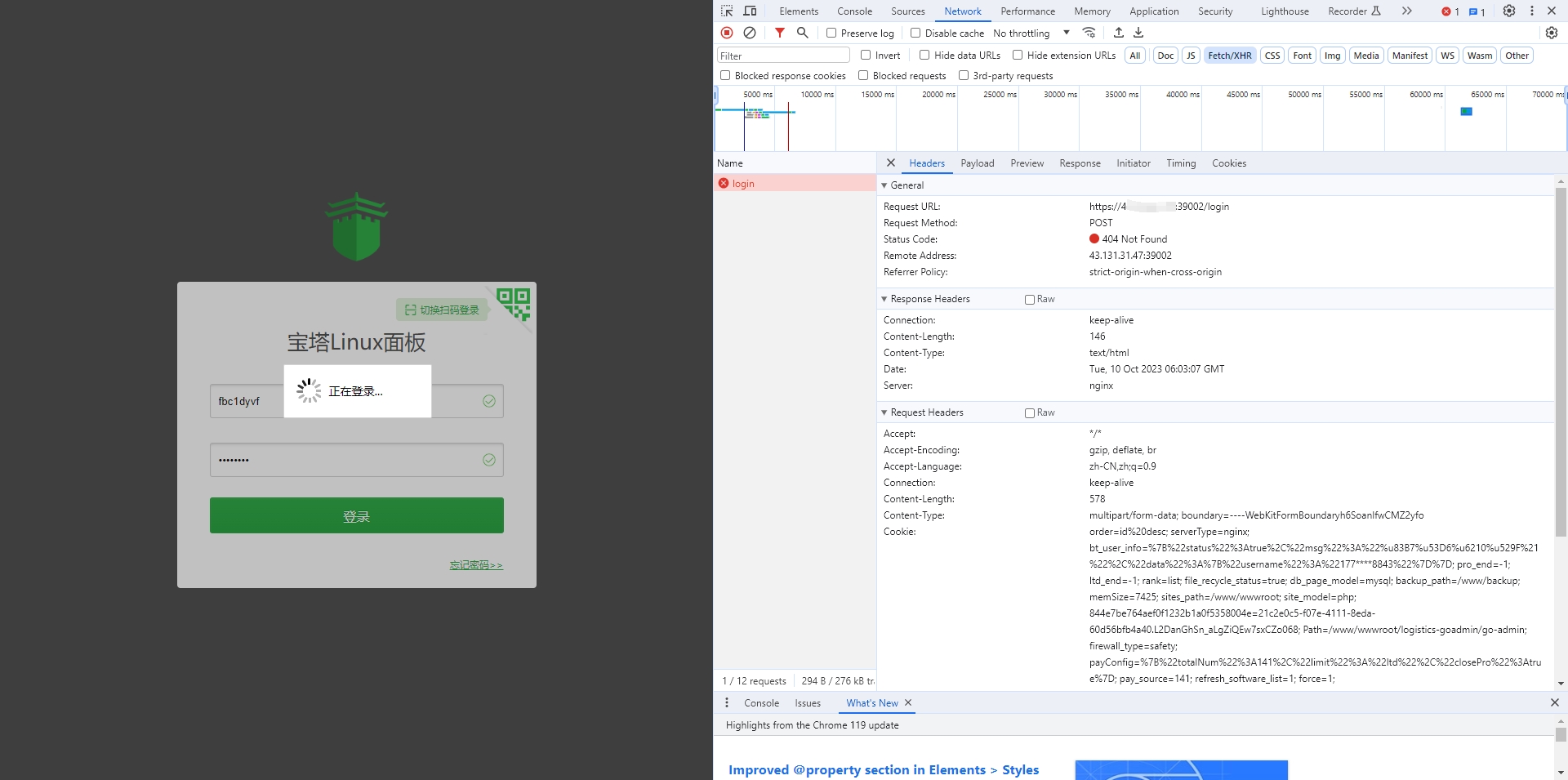The height and width of the screenshot is (780, 1568).
Task: Filter requests by Img type
Action: pos(1332,56)
